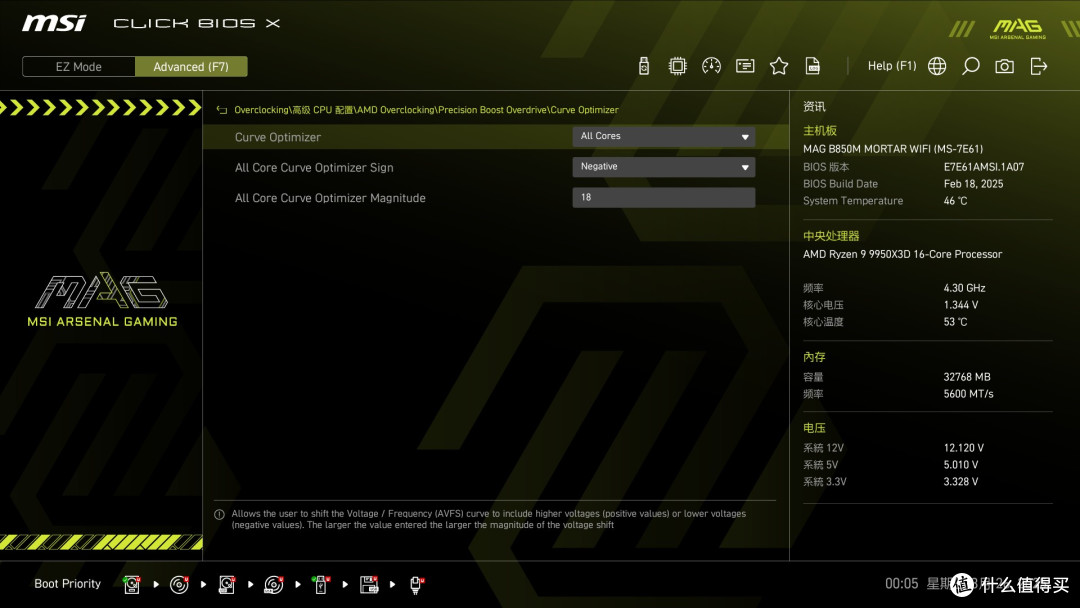Select the Curve Optimizer row label

tap(278, 137)
